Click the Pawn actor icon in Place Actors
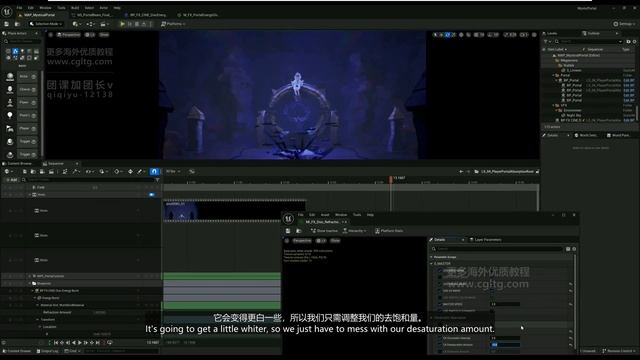Screen dimensions: 640x360 point(10,102)
